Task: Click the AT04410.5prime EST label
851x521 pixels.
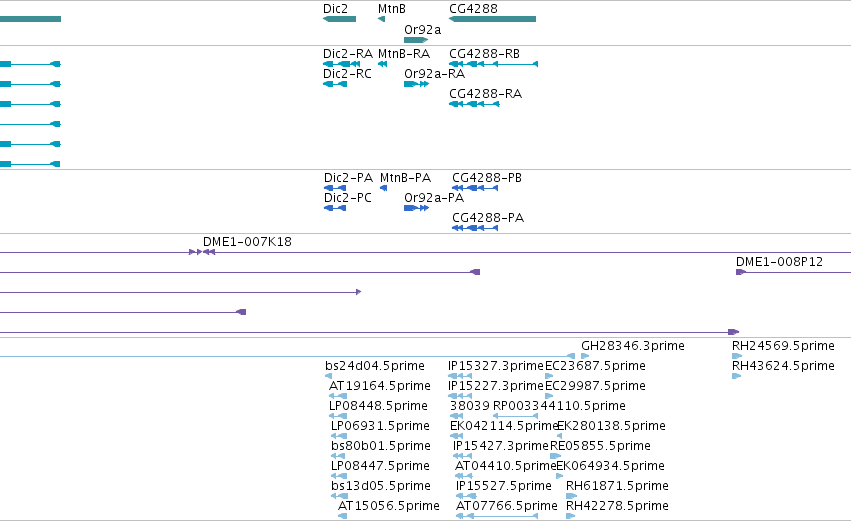Action: [506, 467]
